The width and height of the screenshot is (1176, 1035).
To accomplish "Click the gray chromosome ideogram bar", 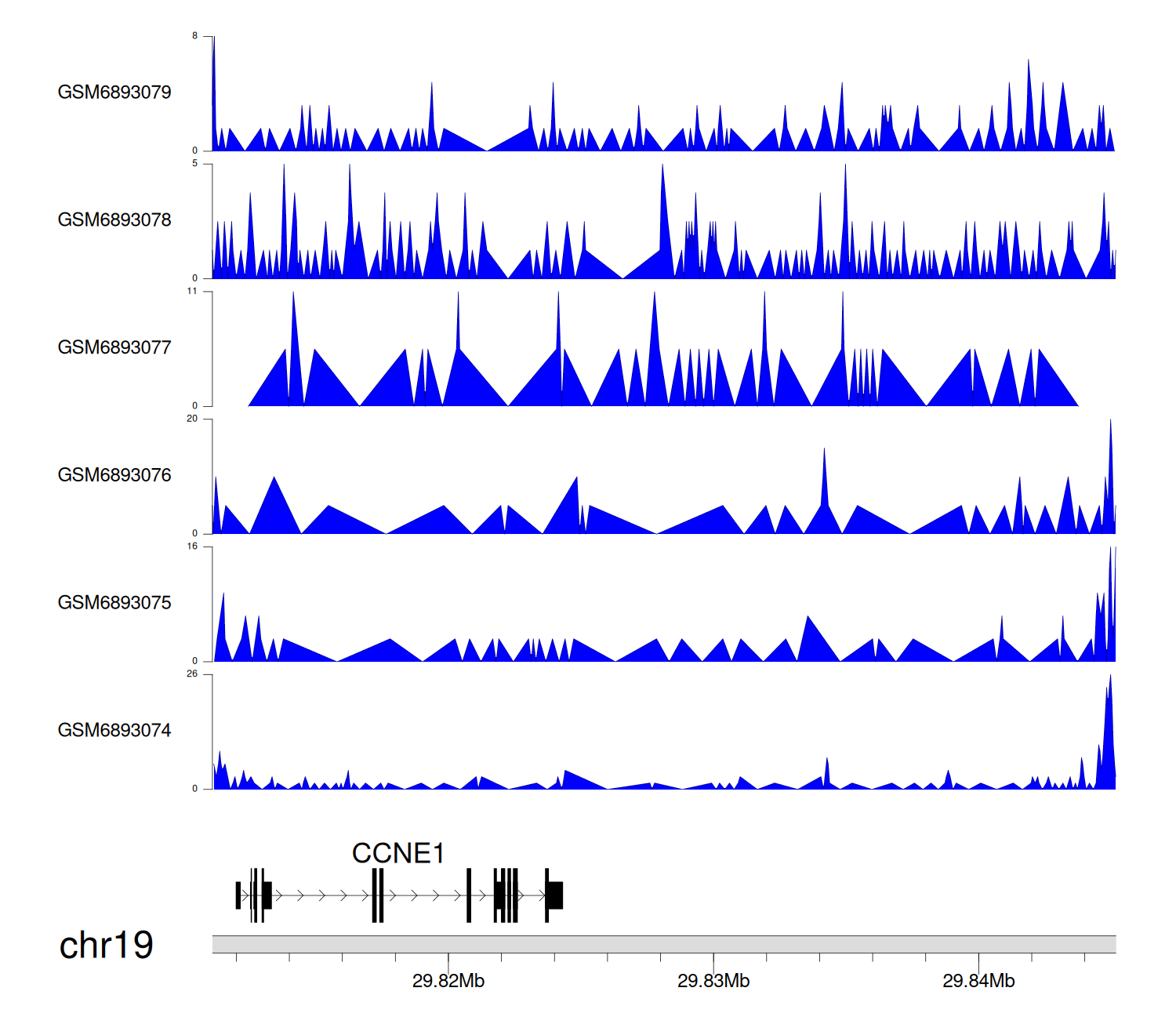I will 663,944.
